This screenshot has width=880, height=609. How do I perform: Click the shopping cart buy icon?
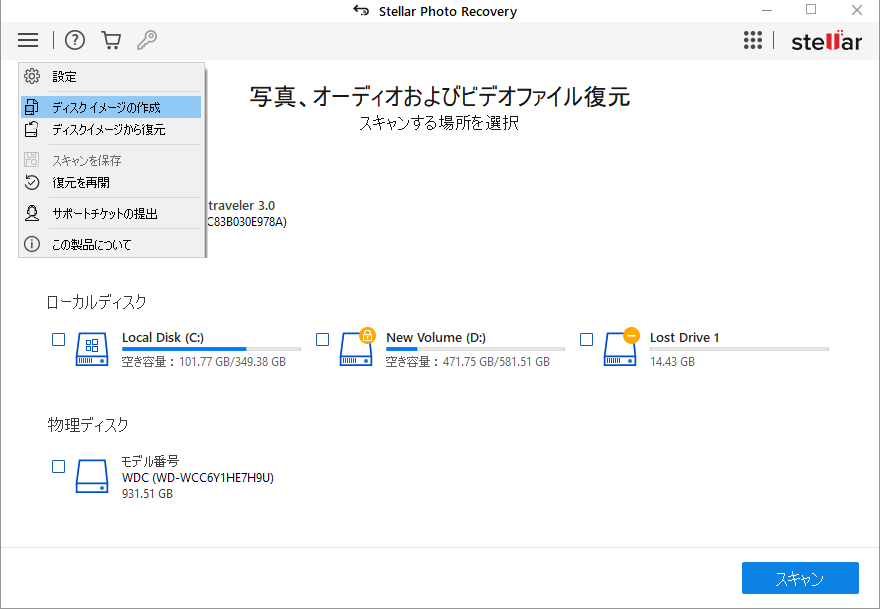click(111, 40)
